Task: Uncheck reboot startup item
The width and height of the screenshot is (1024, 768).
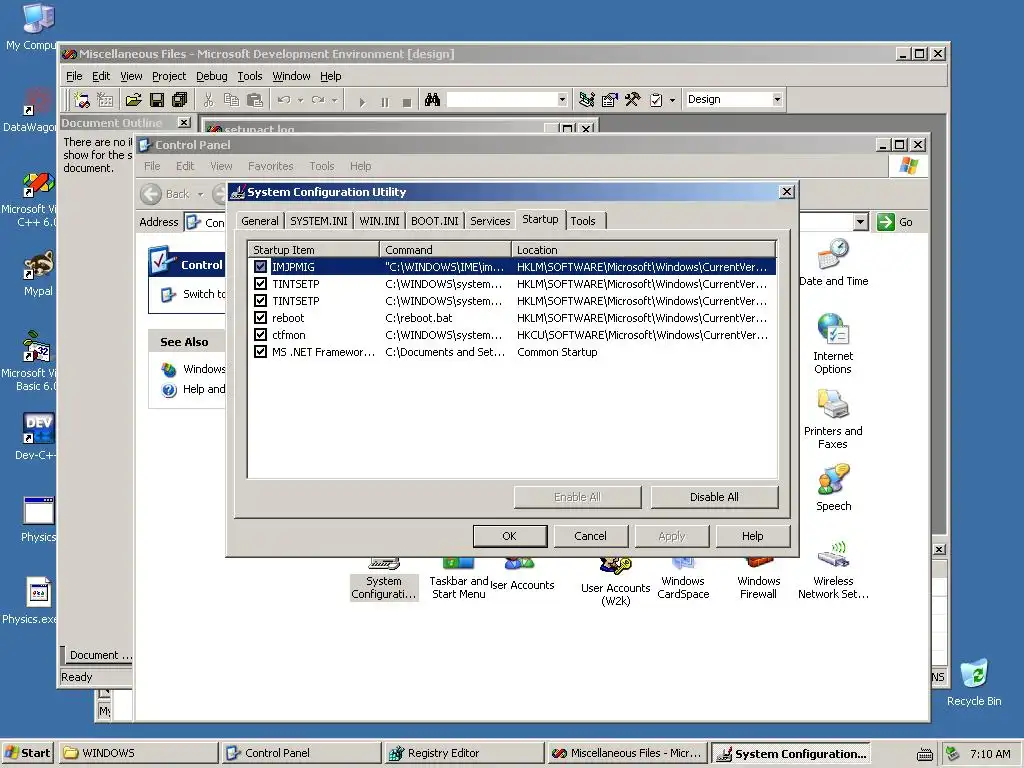Action: 261,317
